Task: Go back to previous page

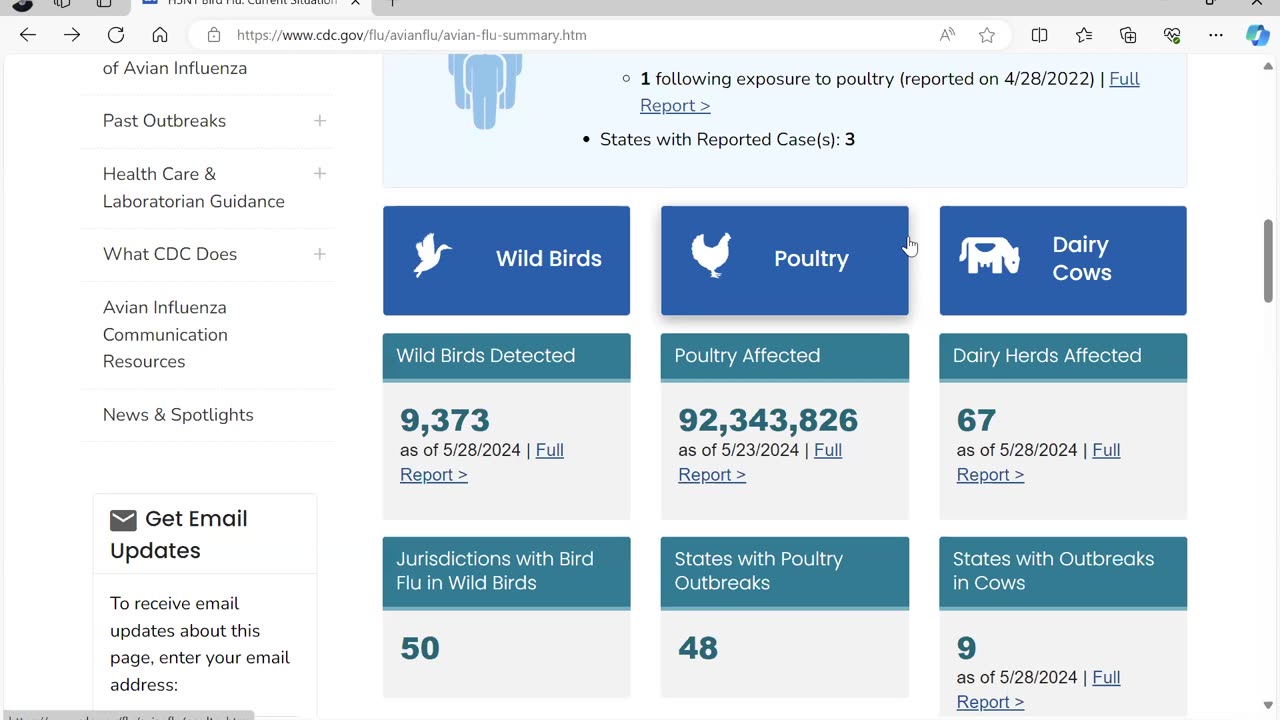Action: pyautogui.click(x=28, y=35)
